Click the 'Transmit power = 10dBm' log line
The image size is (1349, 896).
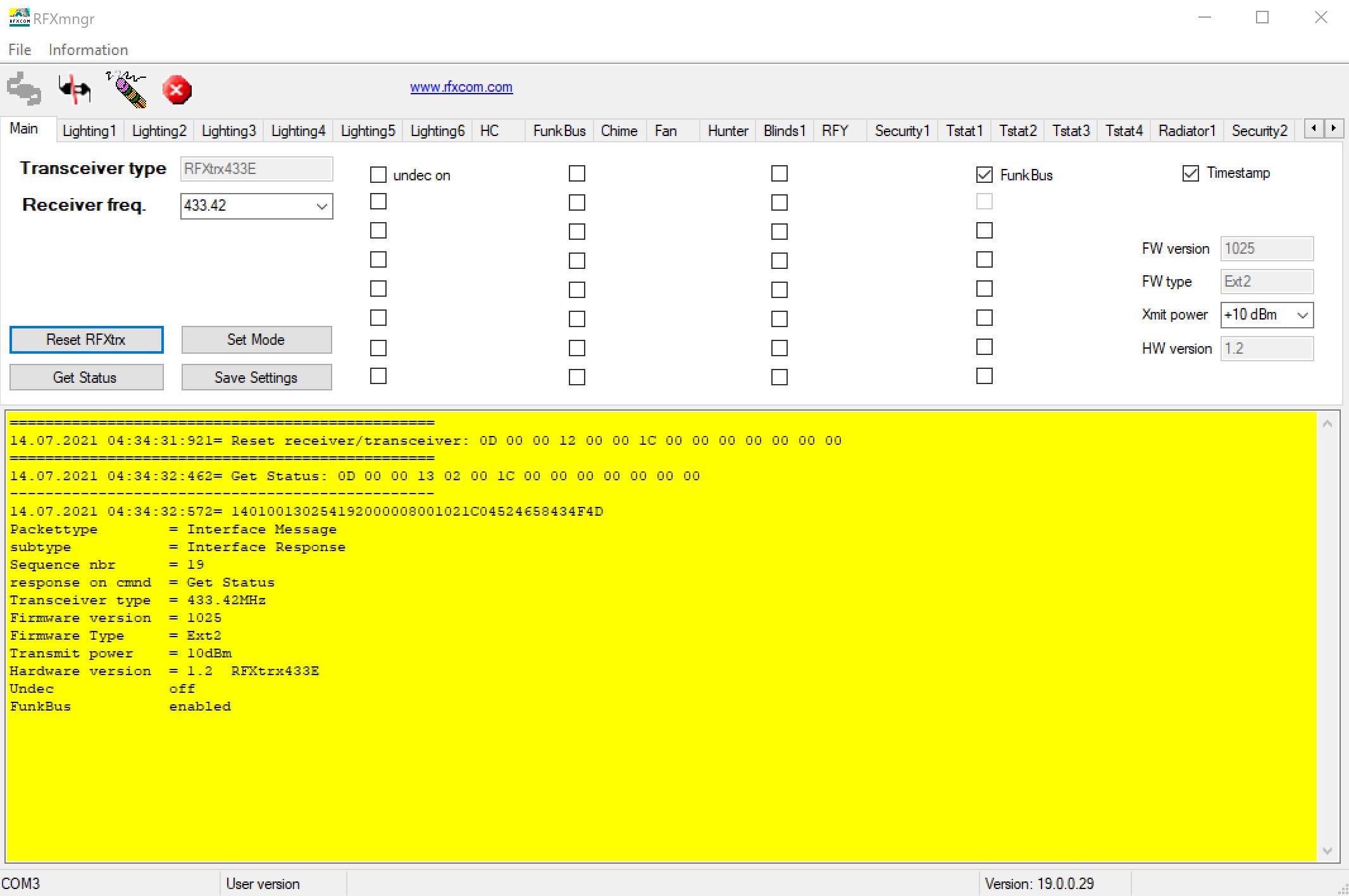(x=121, y=653)
